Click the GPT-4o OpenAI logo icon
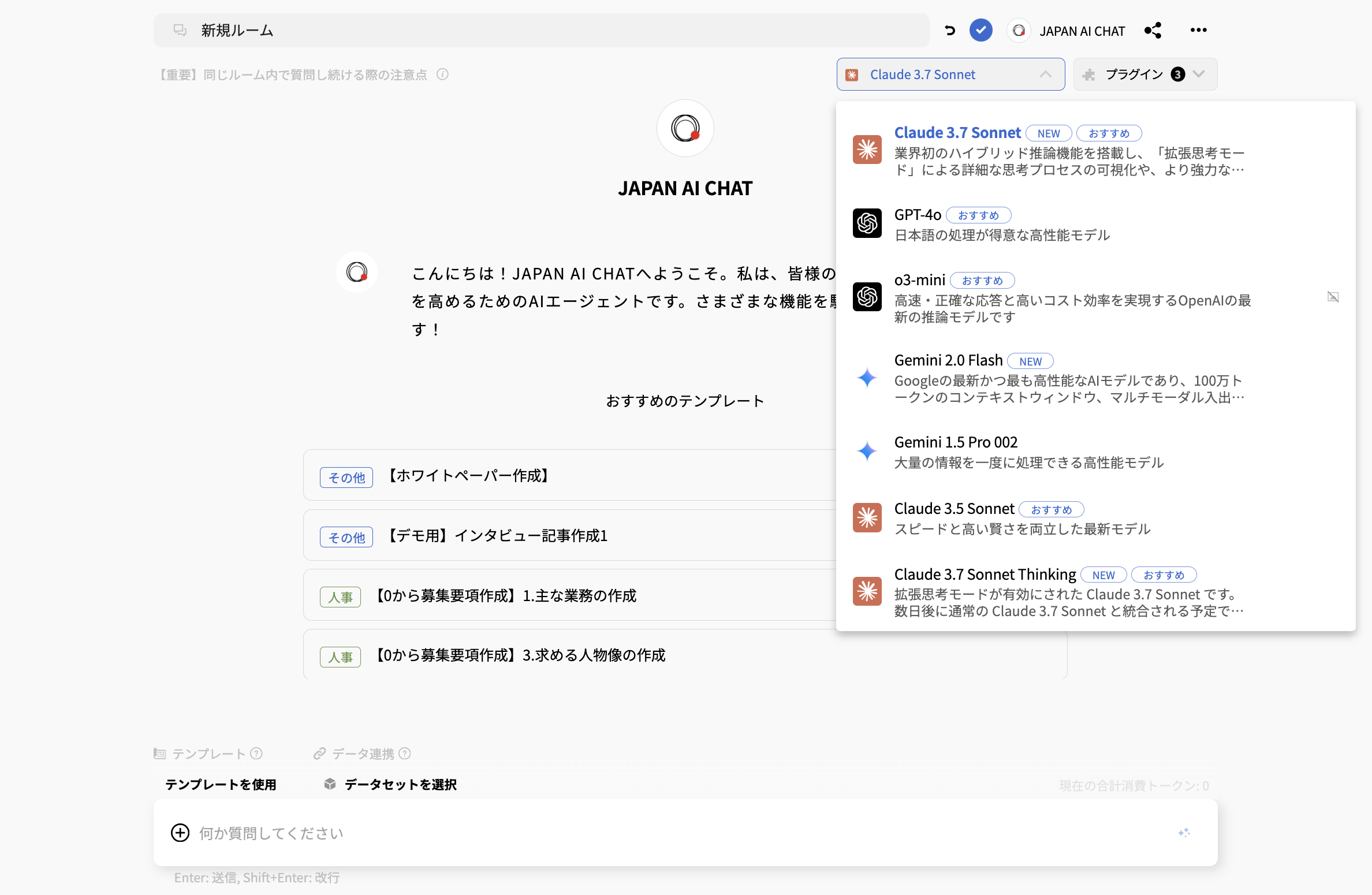 click(867, 223)
